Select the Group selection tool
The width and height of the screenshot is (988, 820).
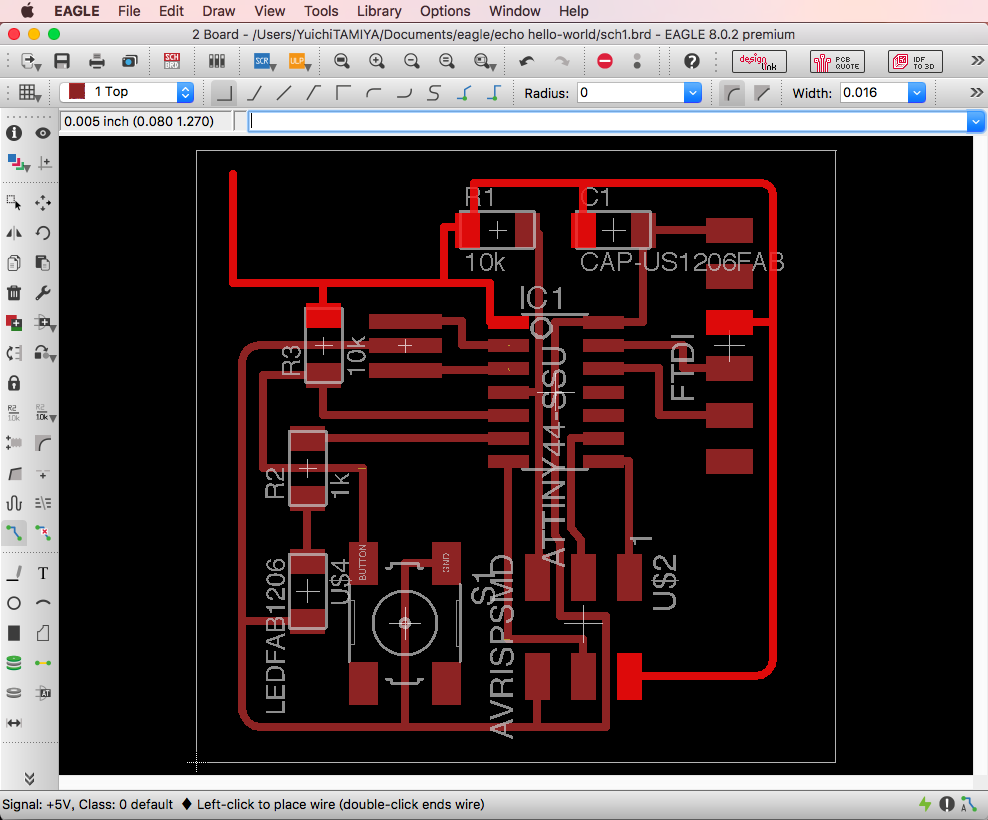pos(14,203)
